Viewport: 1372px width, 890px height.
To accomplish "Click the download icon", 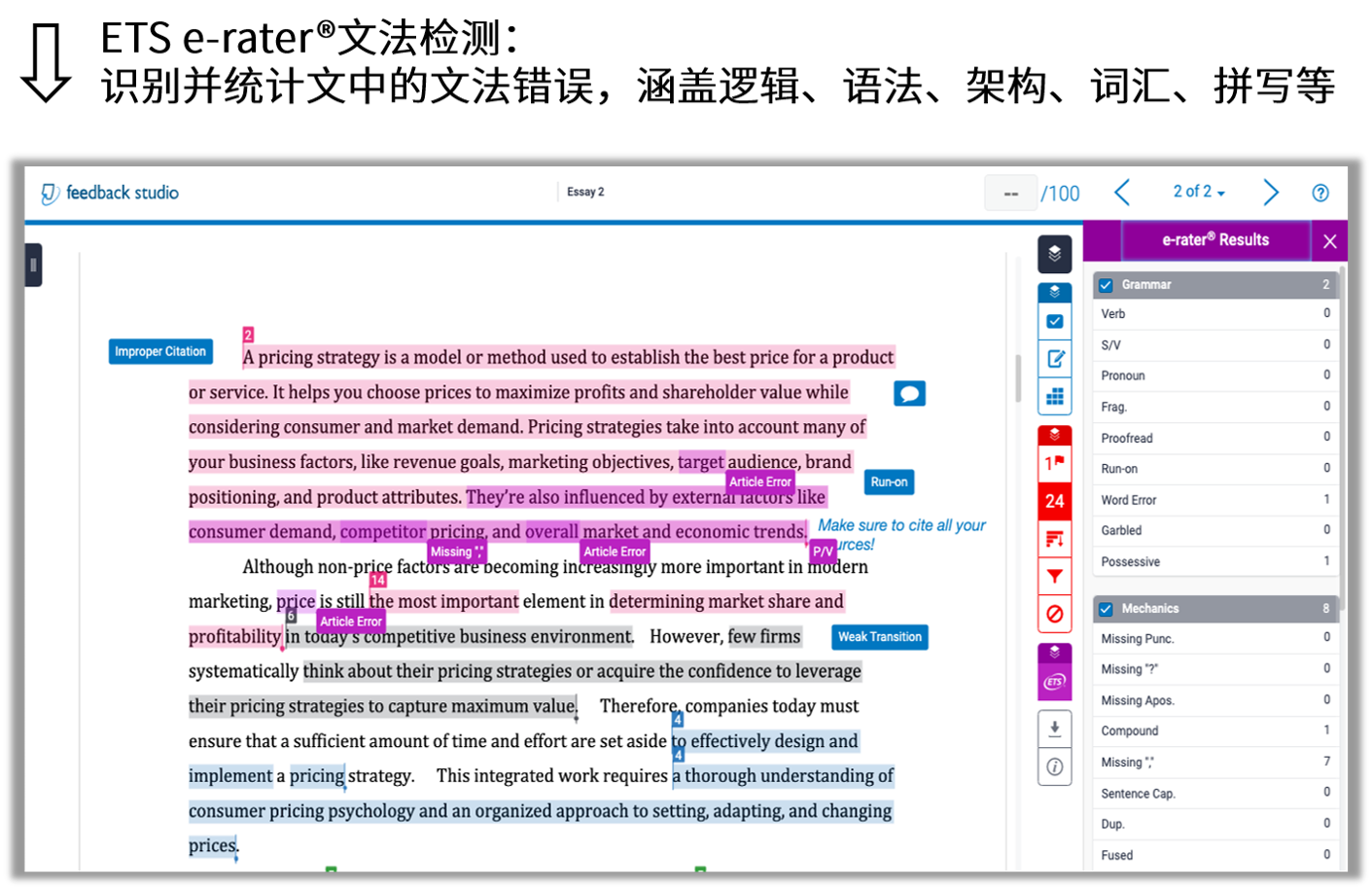I will 1054,729.
